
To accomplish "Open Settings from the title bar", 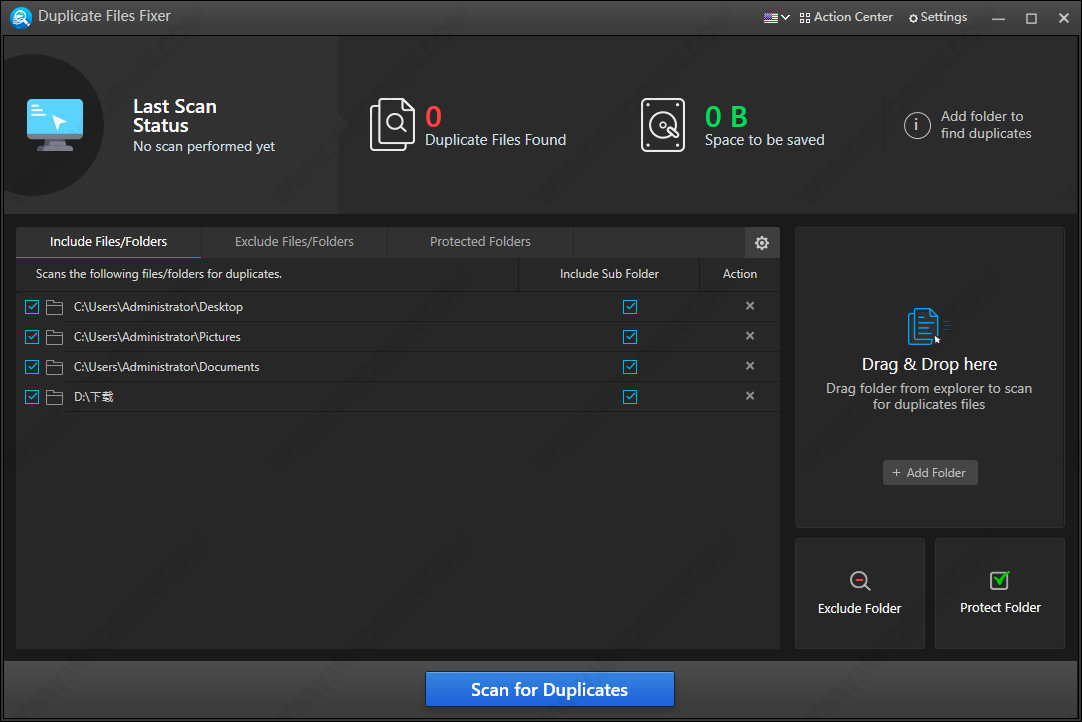I will click(x=938, y=17).
